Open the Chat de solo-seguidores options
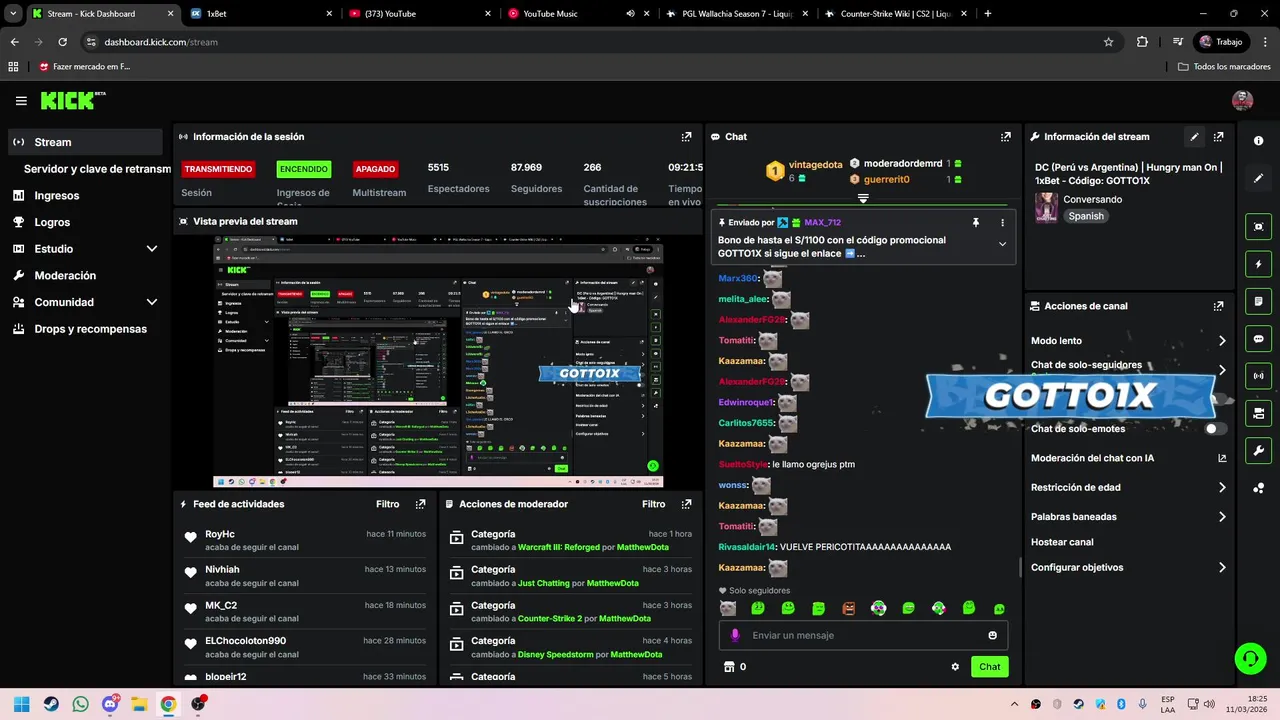The image size is (1280, 720). pos(1128,366)
